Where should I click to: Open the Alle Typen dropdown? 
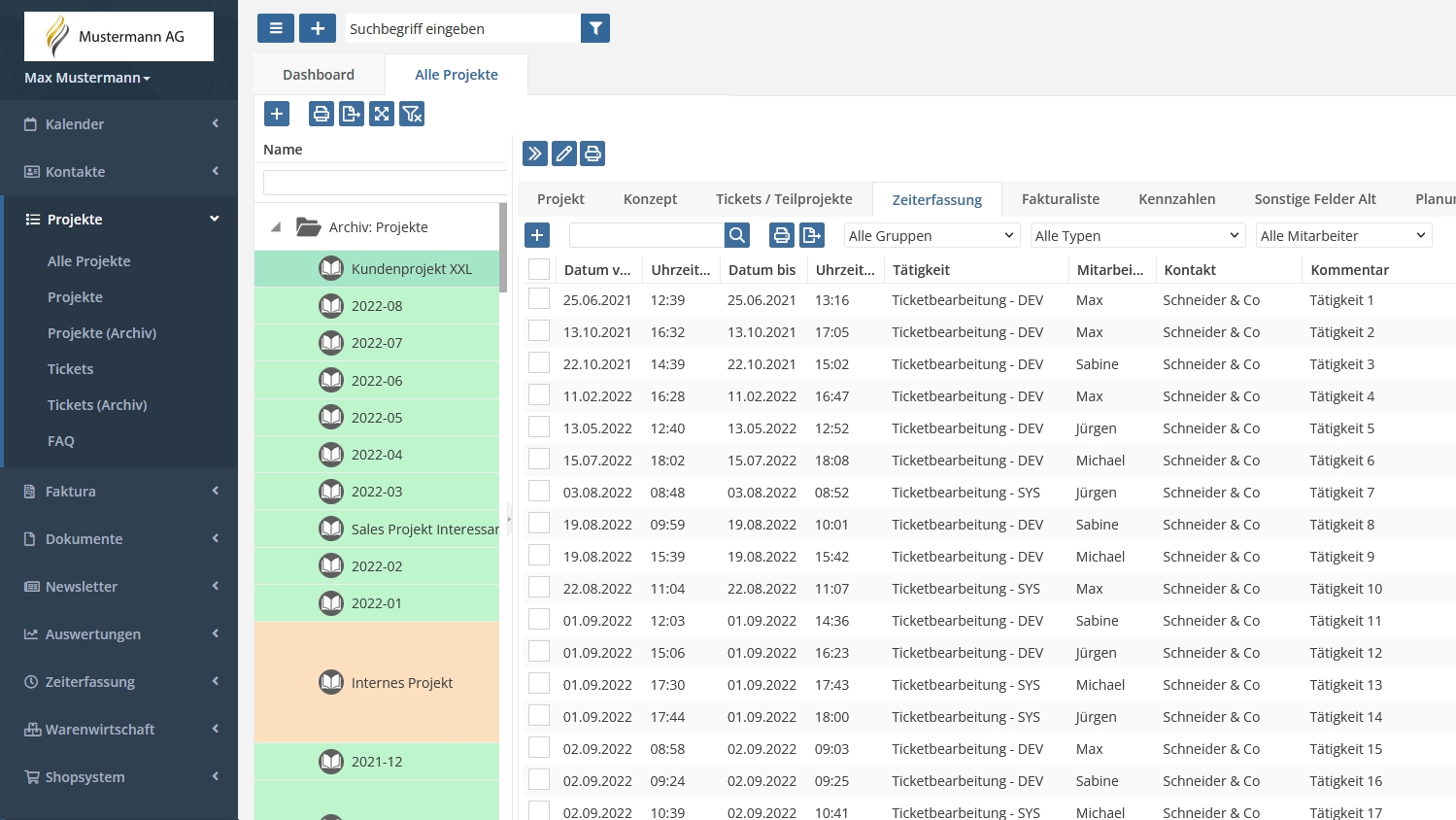(1137, 235)
